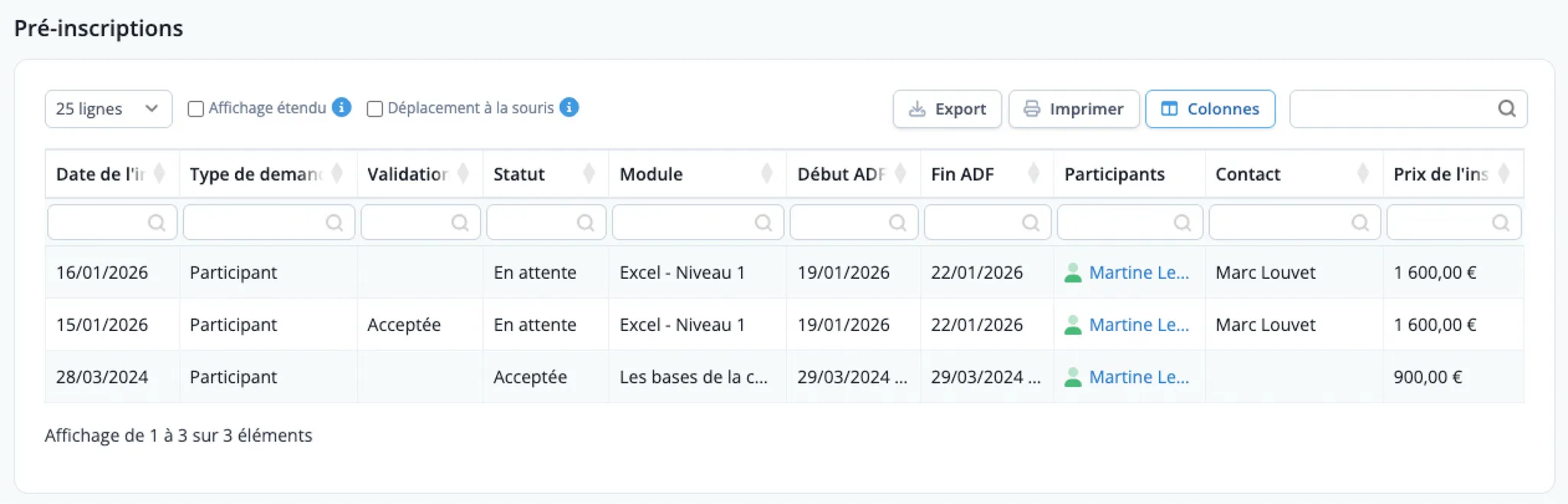Image resolution: width=1568 pixels, height=504 pixels.
Task: Open Martine Le... link in 28/03/2024 row
Action: tap(1138, 377)
